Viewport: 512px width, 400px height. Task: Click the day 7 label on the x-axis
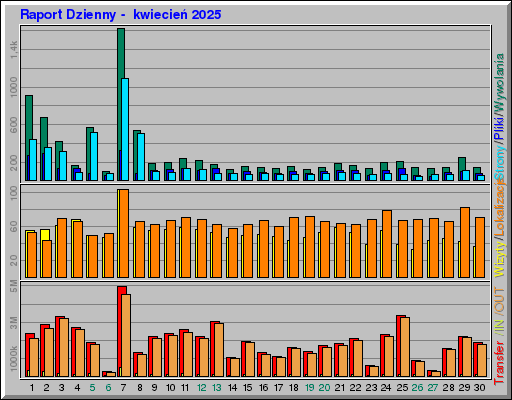click(x=123, y=388)
